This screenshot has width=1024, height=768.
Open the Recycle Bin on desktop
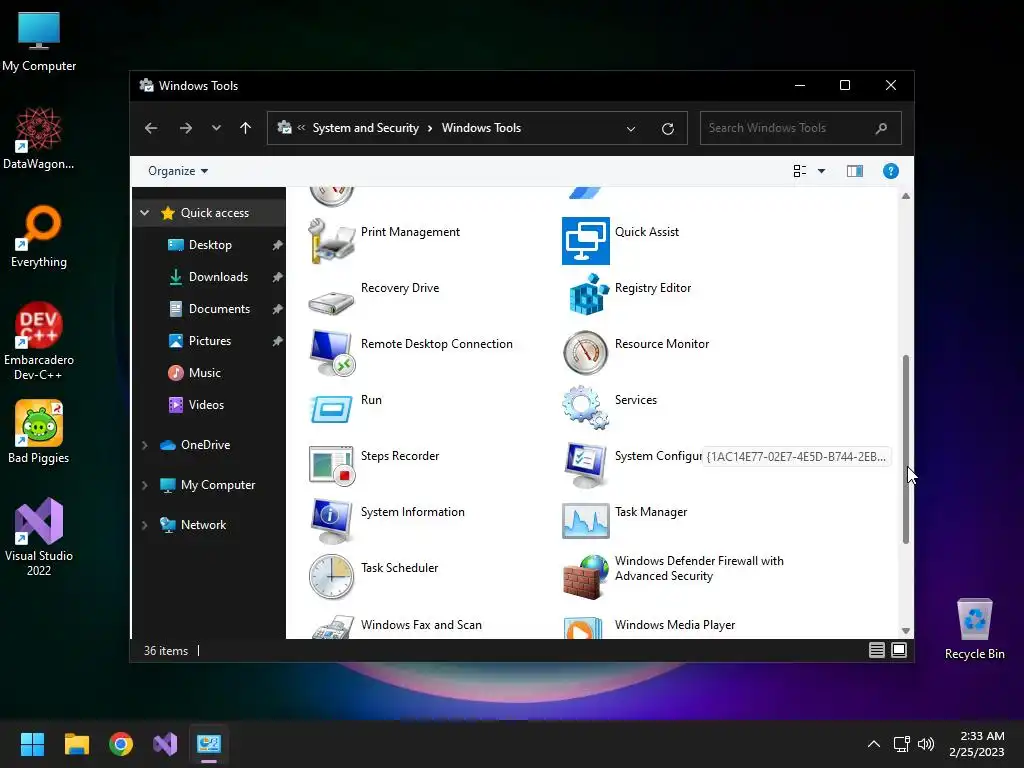(974, 629)
